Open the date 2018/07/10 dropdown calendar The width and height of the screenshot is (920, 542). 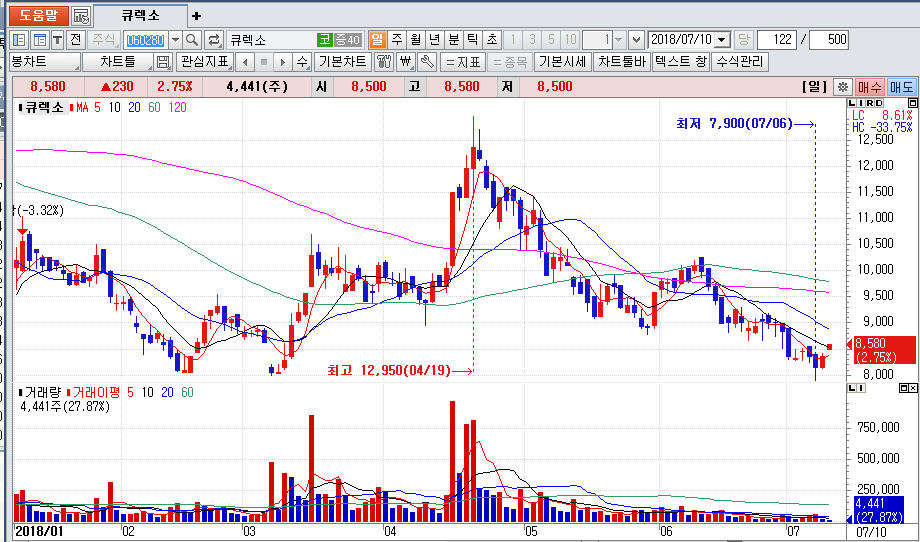(x=722, y=40)
